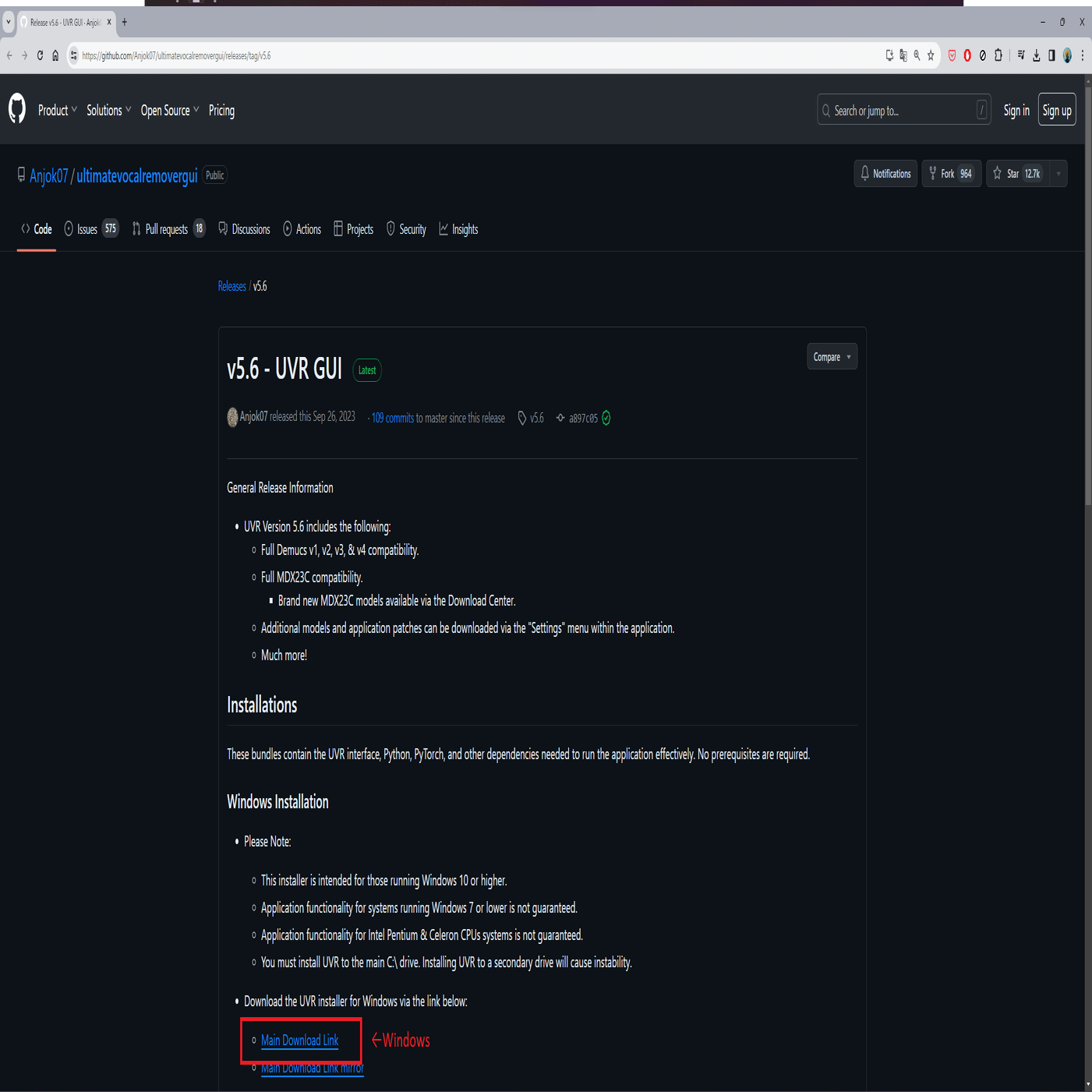This screenshot has width=1092, height=1092.
Task: Open the Security tab
Action: 406,229
